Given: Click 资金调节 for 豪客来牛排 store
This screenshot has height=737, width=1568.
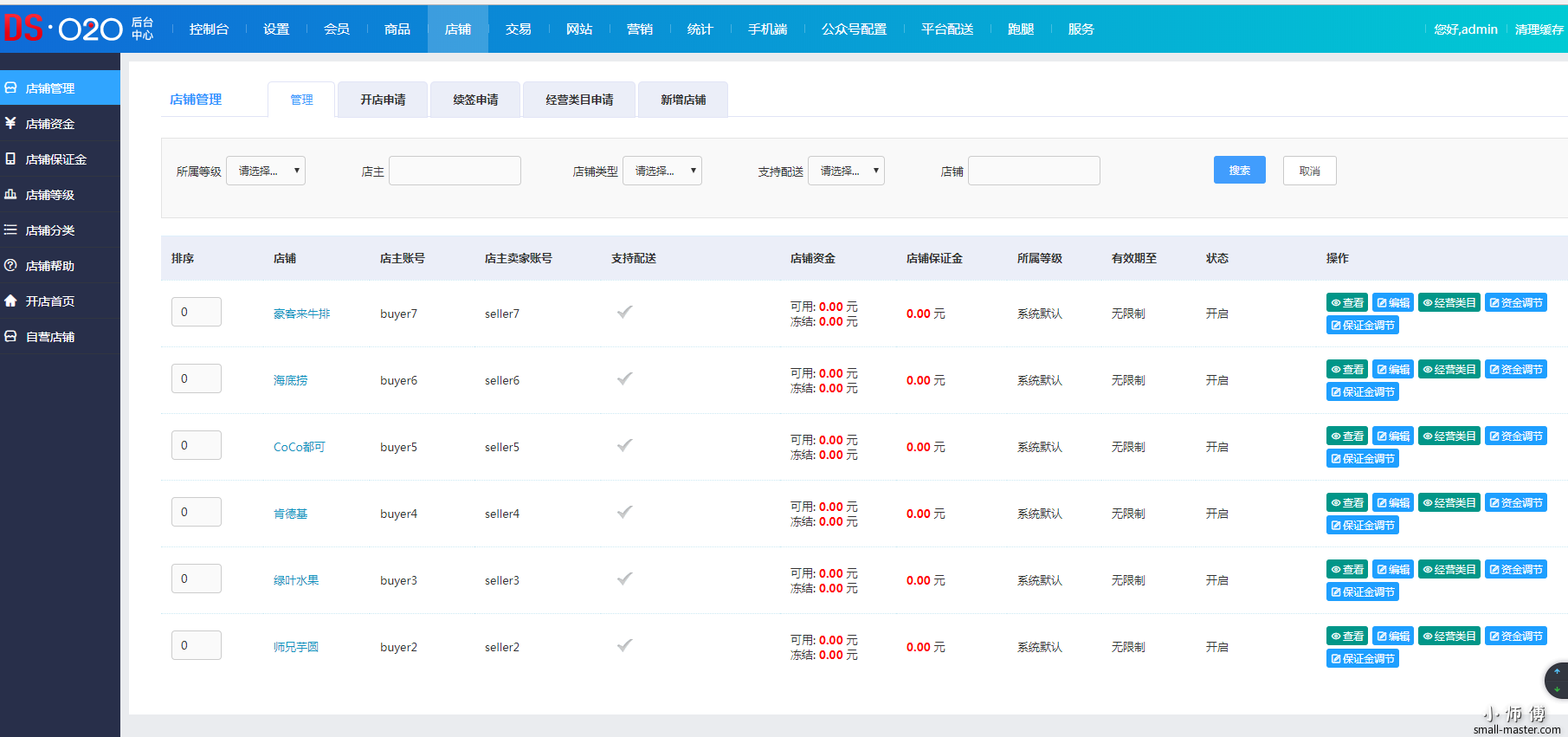Looking at the screenshot, I should click(x=1516, y=303).
